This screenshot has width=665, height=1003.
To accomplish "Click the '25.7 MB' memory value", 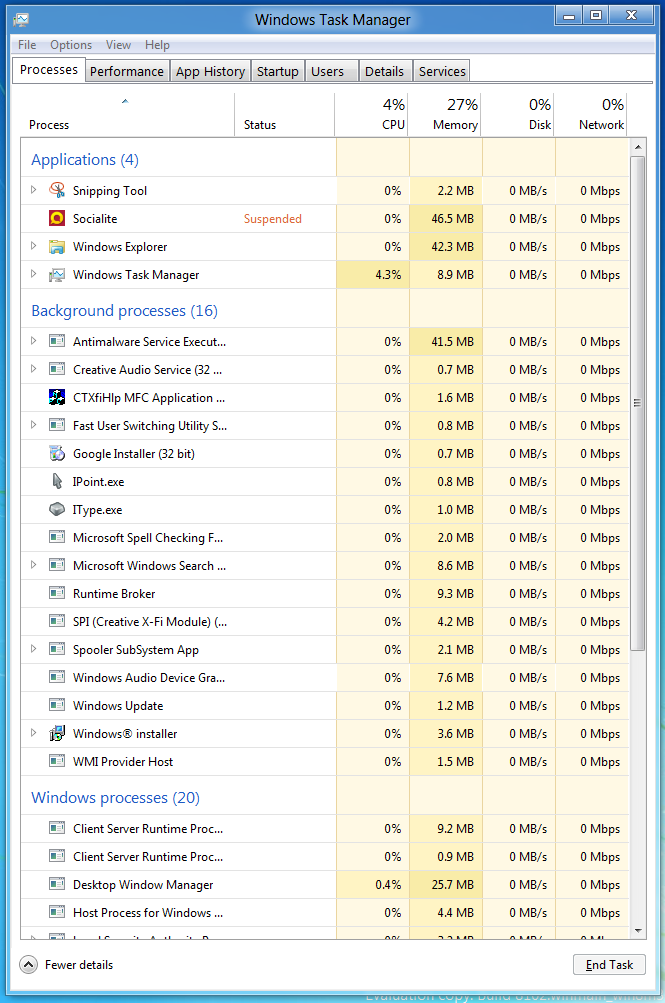I will pos(453,885).
